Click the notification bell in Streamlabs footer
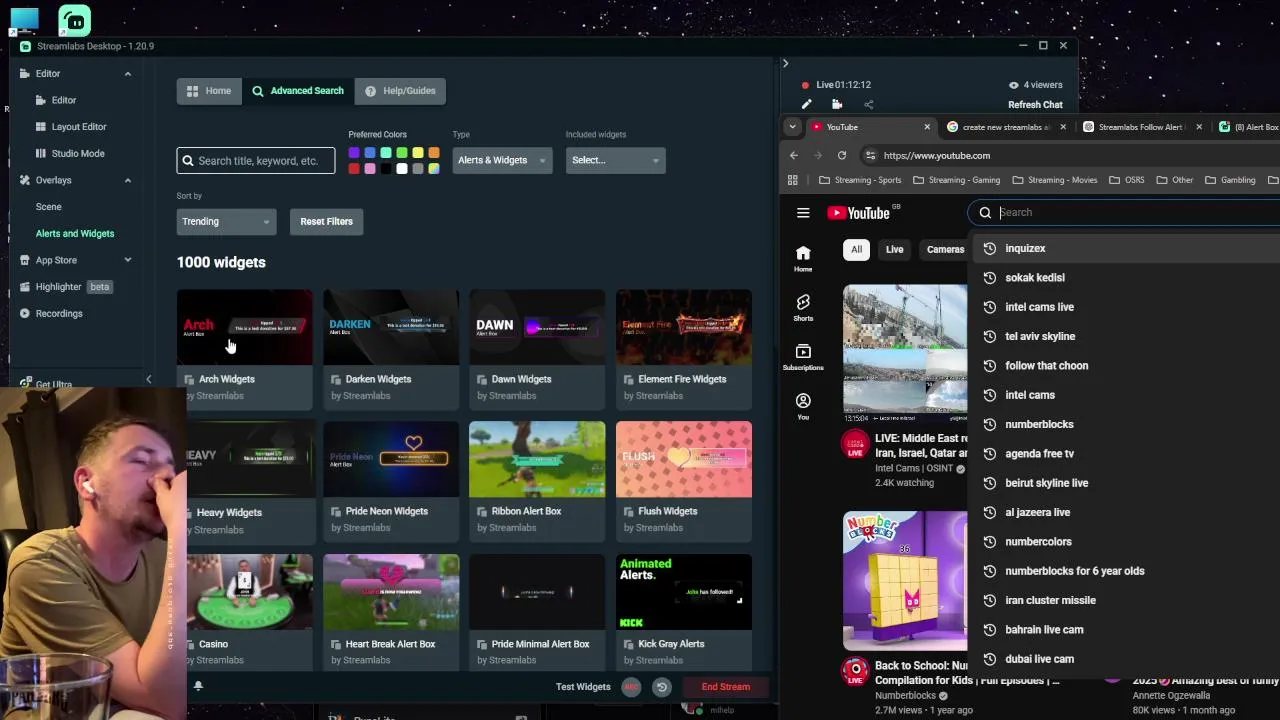Viewport: 1280px width, 720px height. [x=198, y=686]
